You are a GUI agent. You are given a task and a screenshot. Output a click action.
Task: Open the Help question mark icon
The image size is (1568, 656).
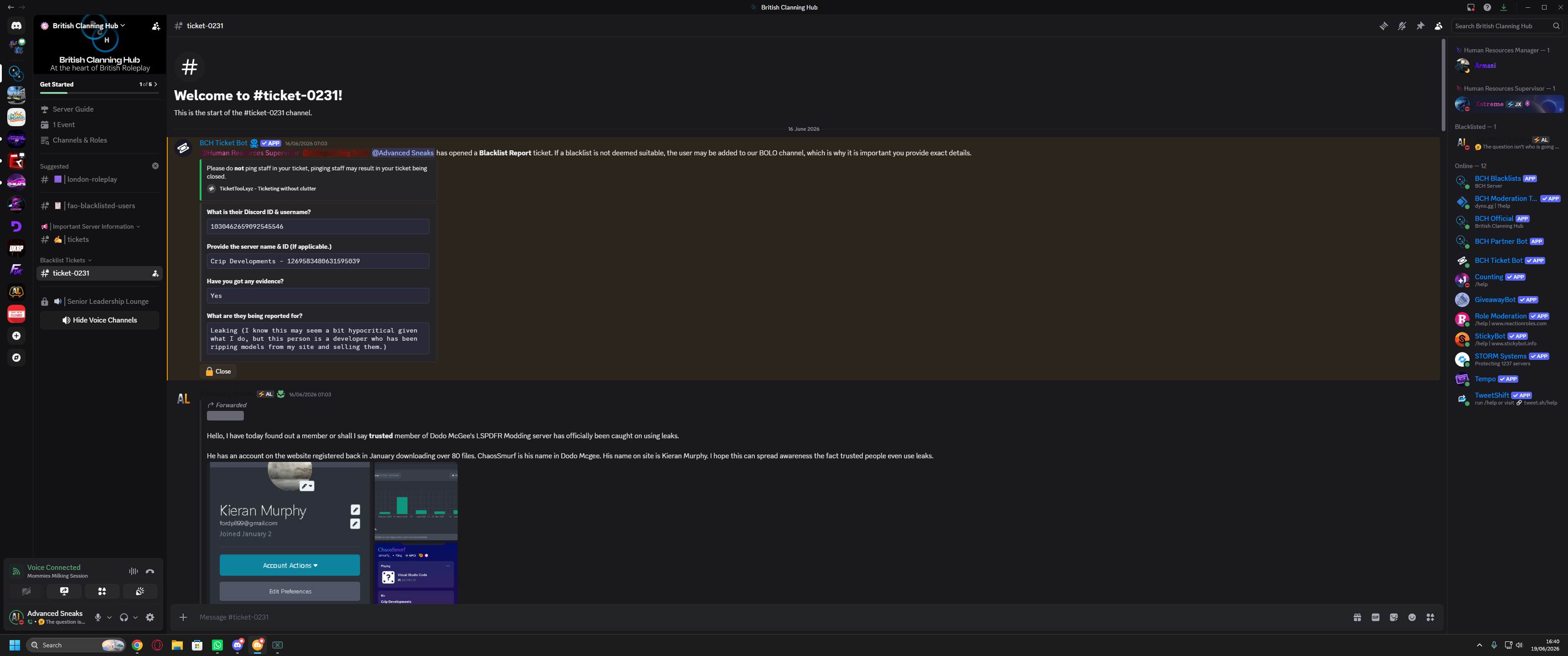click(x=1487, y=7)
